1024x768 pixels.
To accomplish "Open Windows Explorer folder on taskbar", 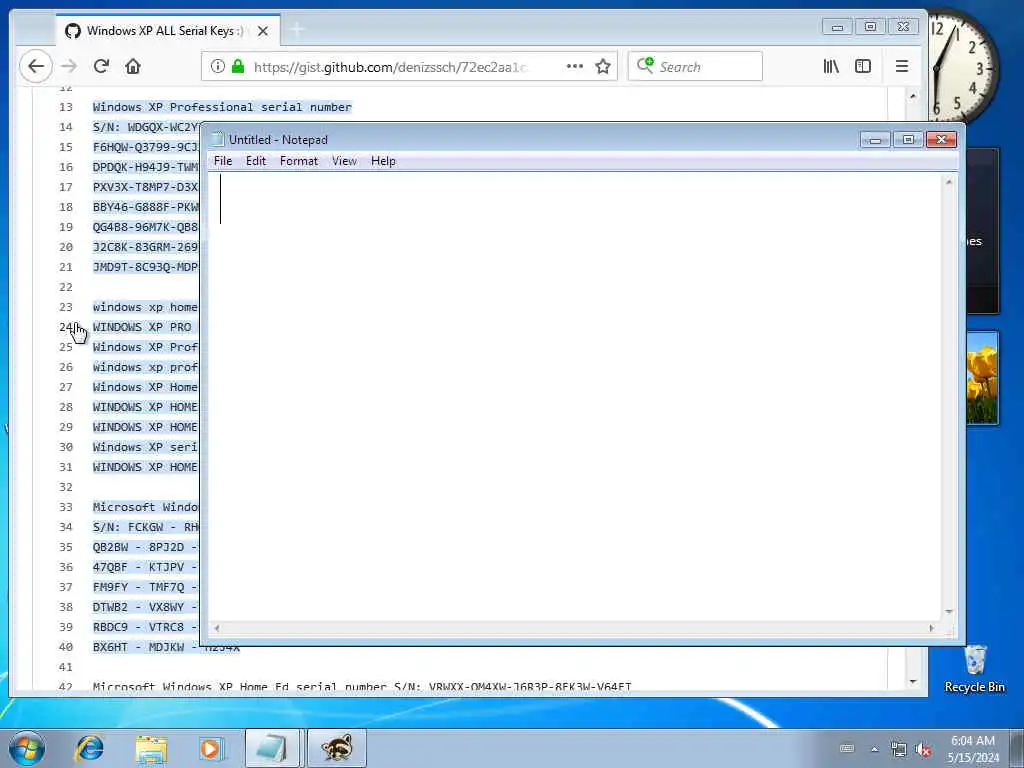I will click(151, 748).
